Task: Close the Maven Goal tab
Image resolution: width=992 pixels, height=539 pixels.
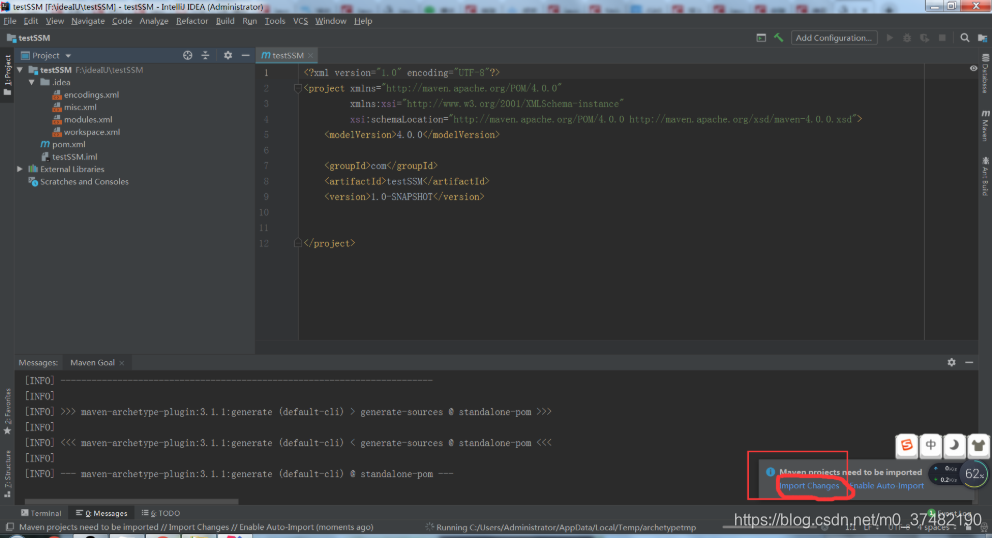Action: click(121, 362)
